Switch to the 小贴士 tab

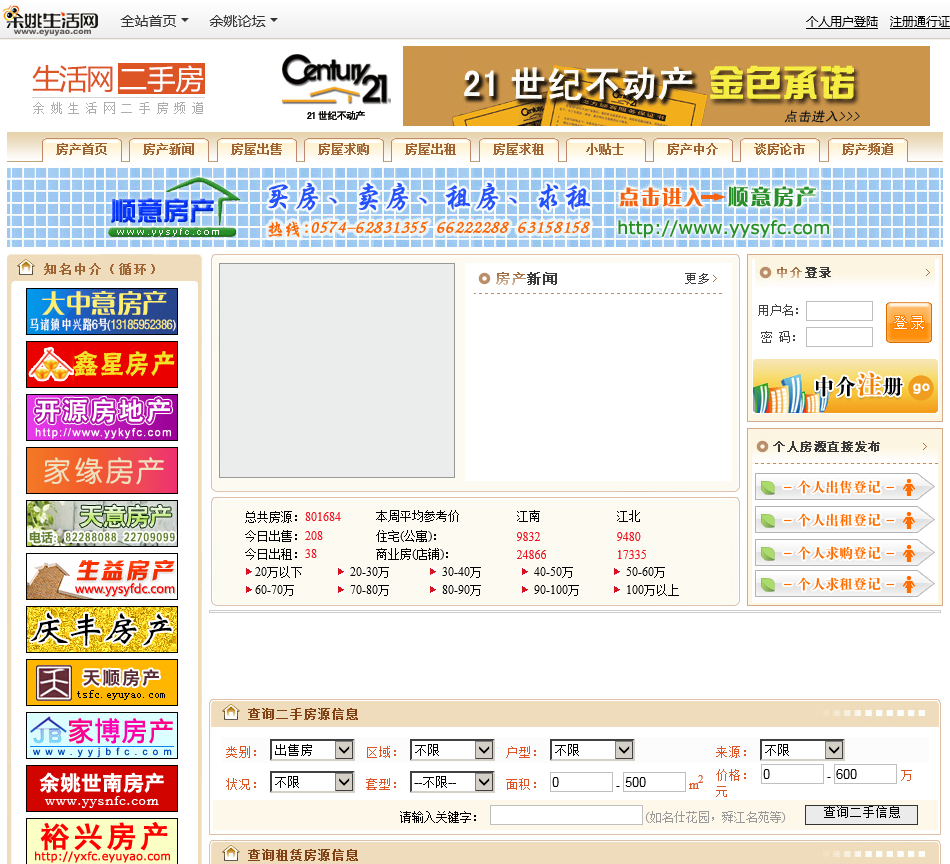(x=605, y=150)
